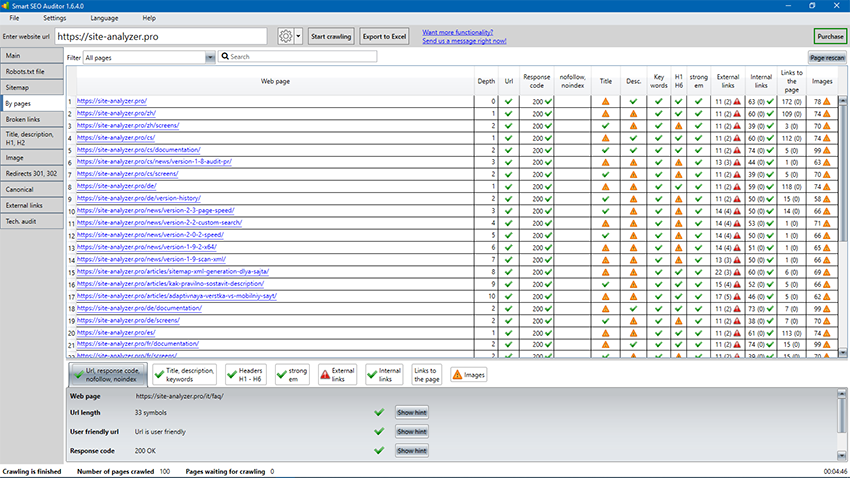
Task: Click Title warning icon in row 1
Action: (606, 101)
